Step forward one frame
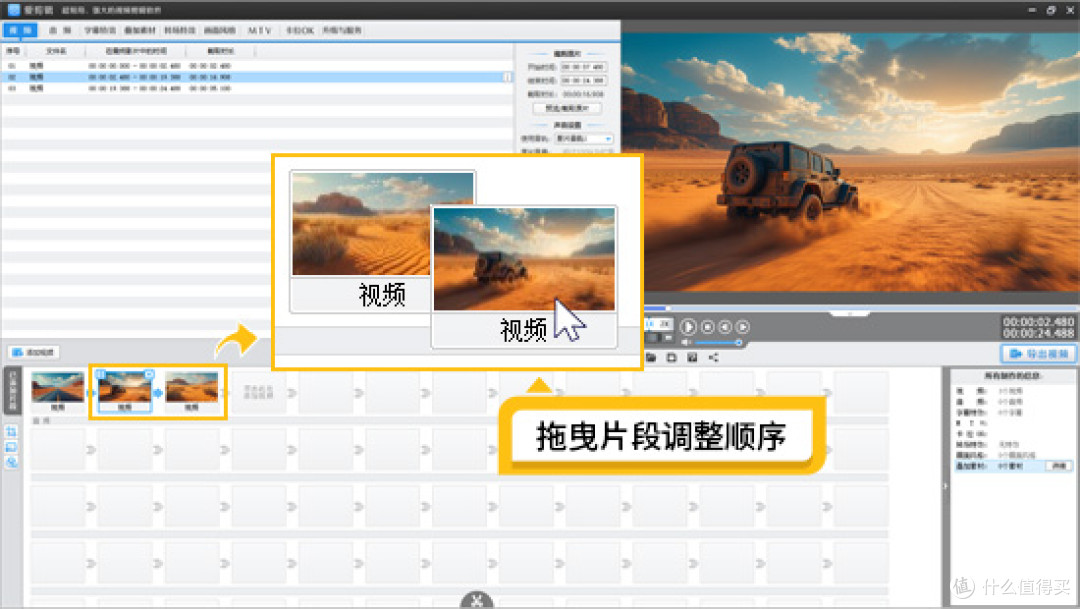Viewport: 1080px width, 609px height. [x=742, y=327]
